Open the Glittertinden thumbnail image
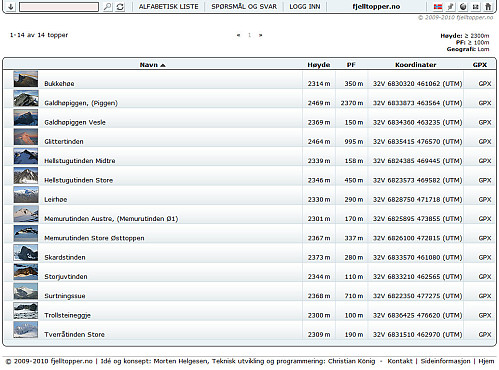 click(x=26, y=137)
